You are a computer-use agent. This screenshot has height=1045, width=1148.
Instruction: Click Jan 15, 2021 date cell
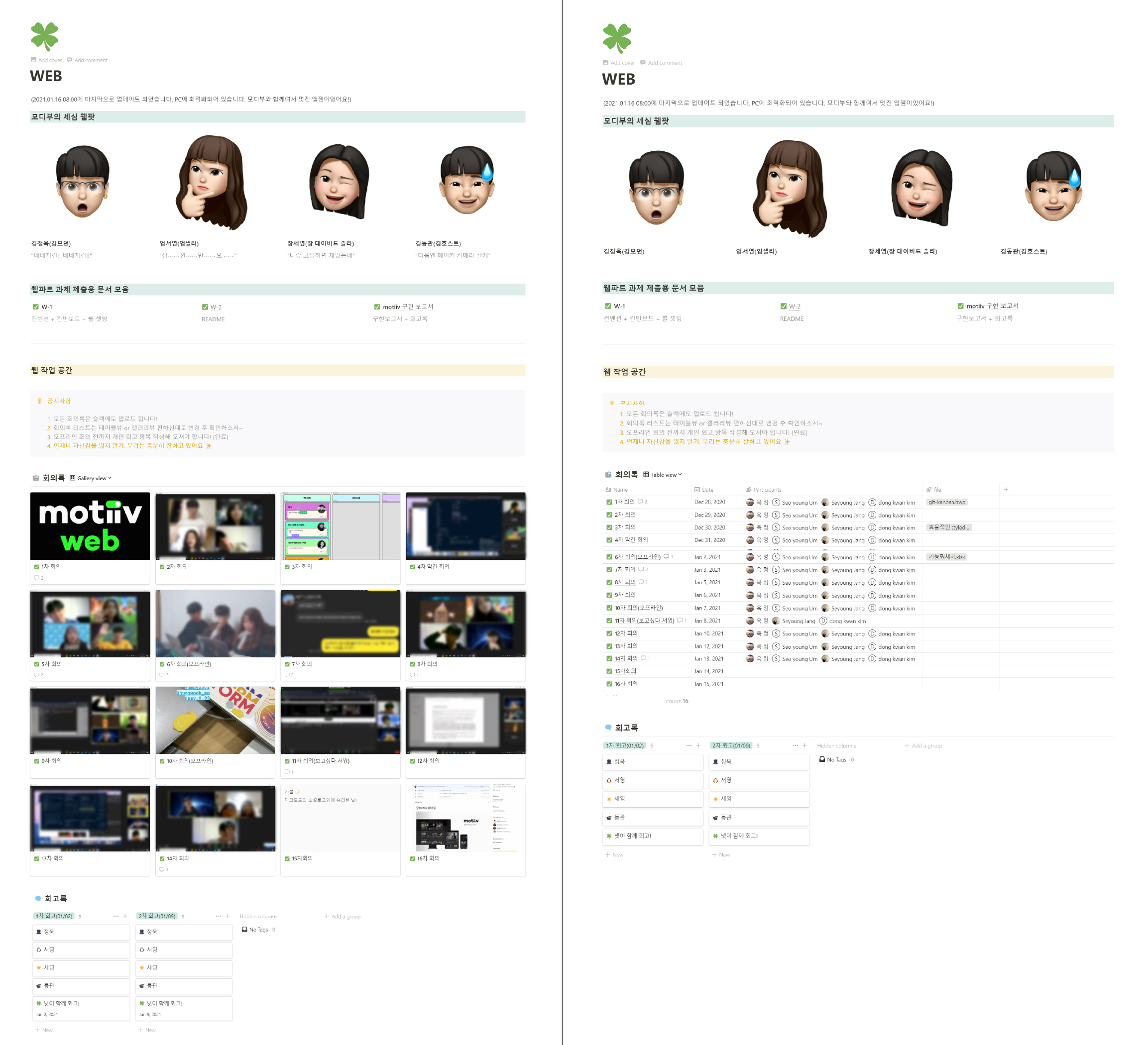coord(709,684)
